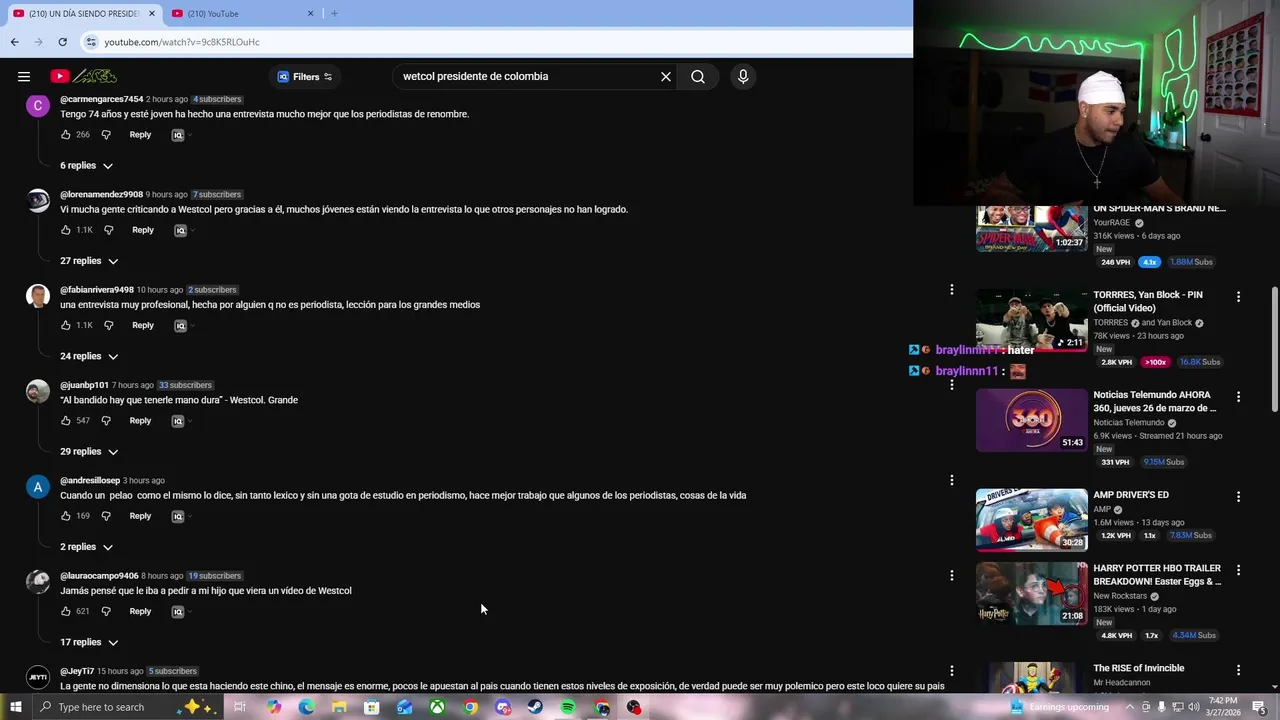Image resolution: width=1280 pixels, height=720 pixels.
Task: Dislike @juanbp101's comment
Action: tap(106, 421)
